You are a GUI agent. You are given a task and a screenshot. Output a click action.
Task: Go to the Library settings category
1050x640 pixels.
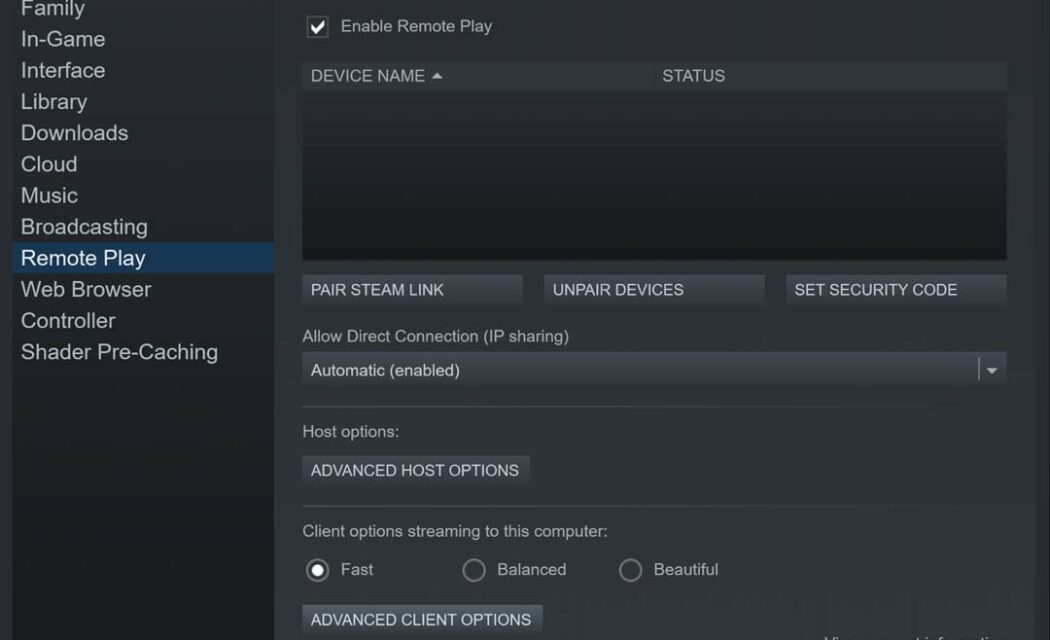point(143,102)
